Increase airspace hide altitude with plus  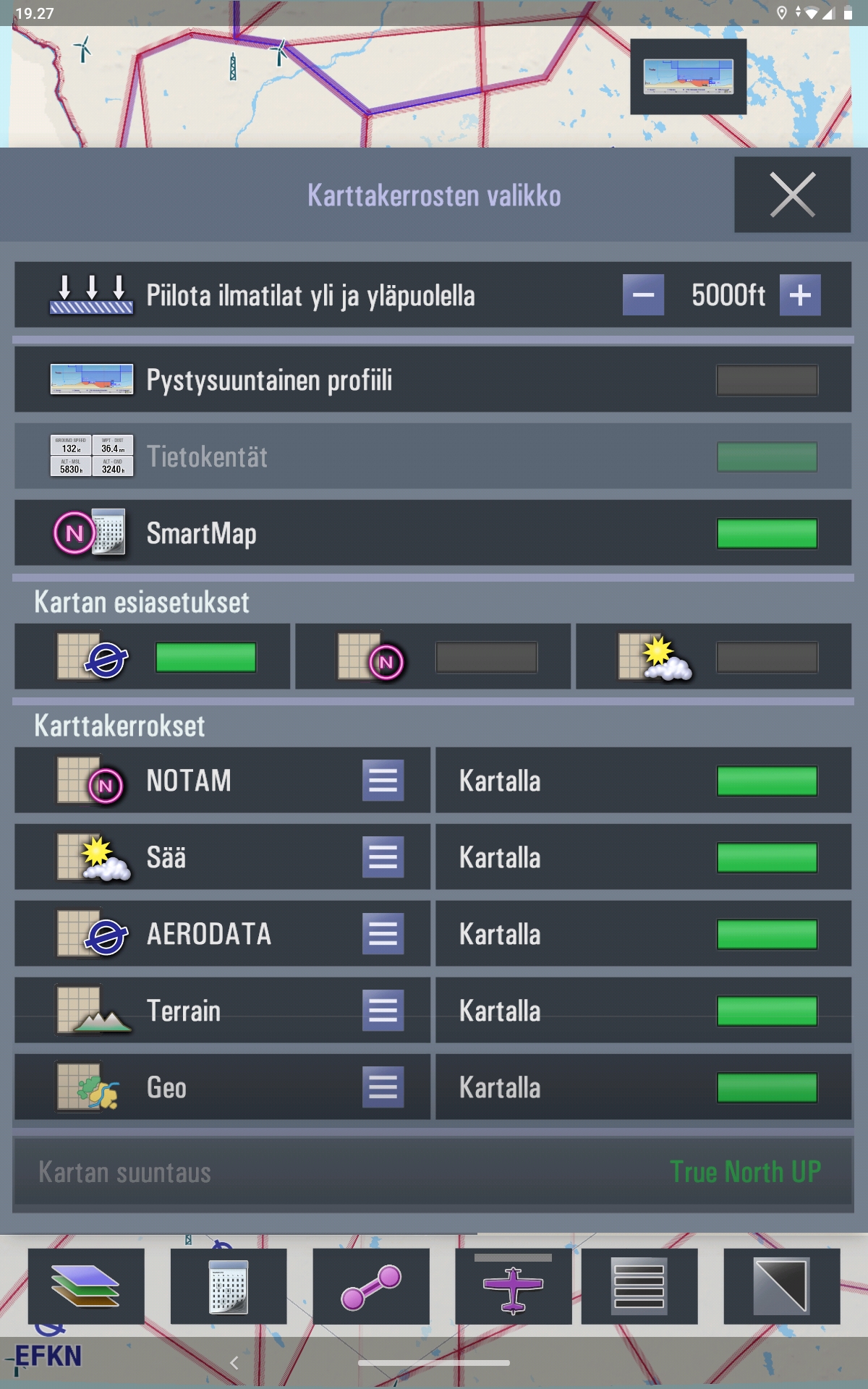tap(800, 295)
